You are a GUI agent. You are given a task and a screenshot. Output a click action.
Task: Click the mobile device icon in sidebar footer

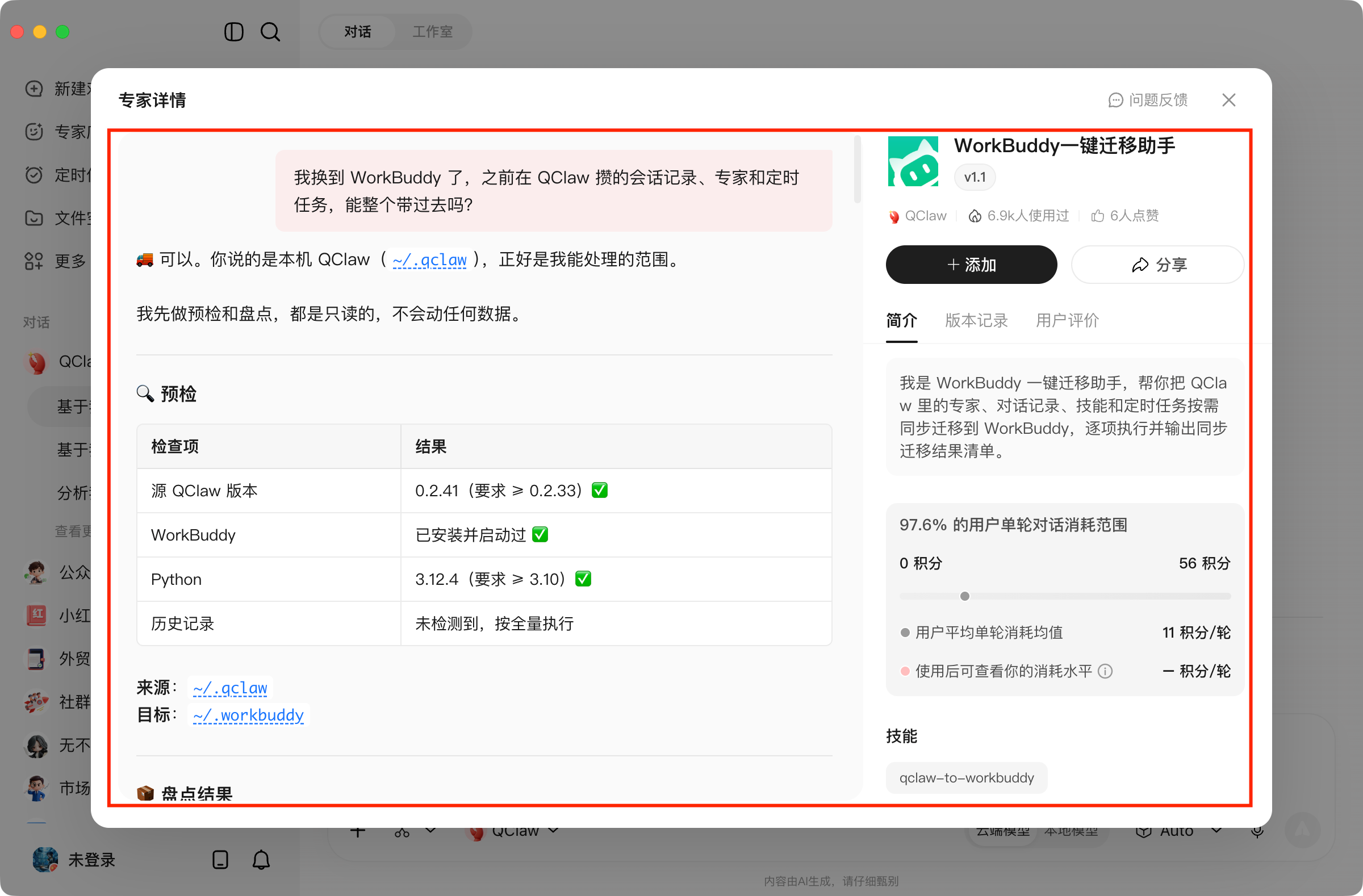[220, 860]
